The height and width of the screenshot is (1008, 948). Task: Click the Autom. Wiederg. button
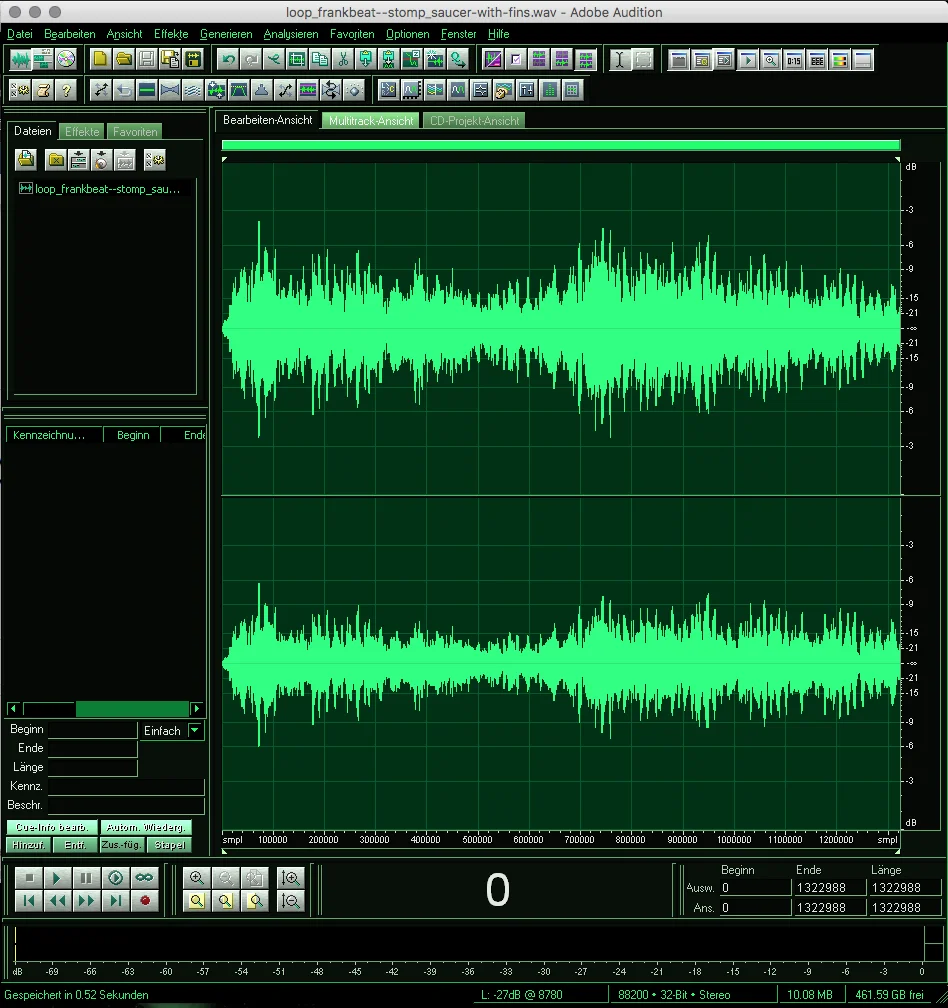(x=146, y=827)
